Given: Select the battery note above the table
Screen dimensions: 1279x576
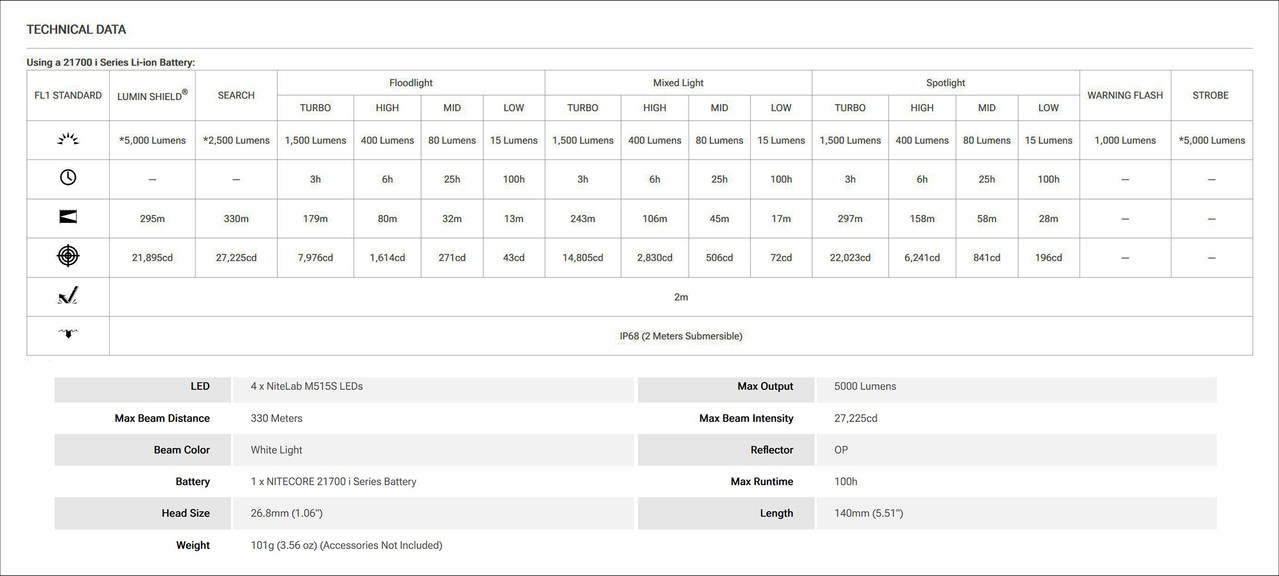Looking at the screenshot, I should click(110, 62).
